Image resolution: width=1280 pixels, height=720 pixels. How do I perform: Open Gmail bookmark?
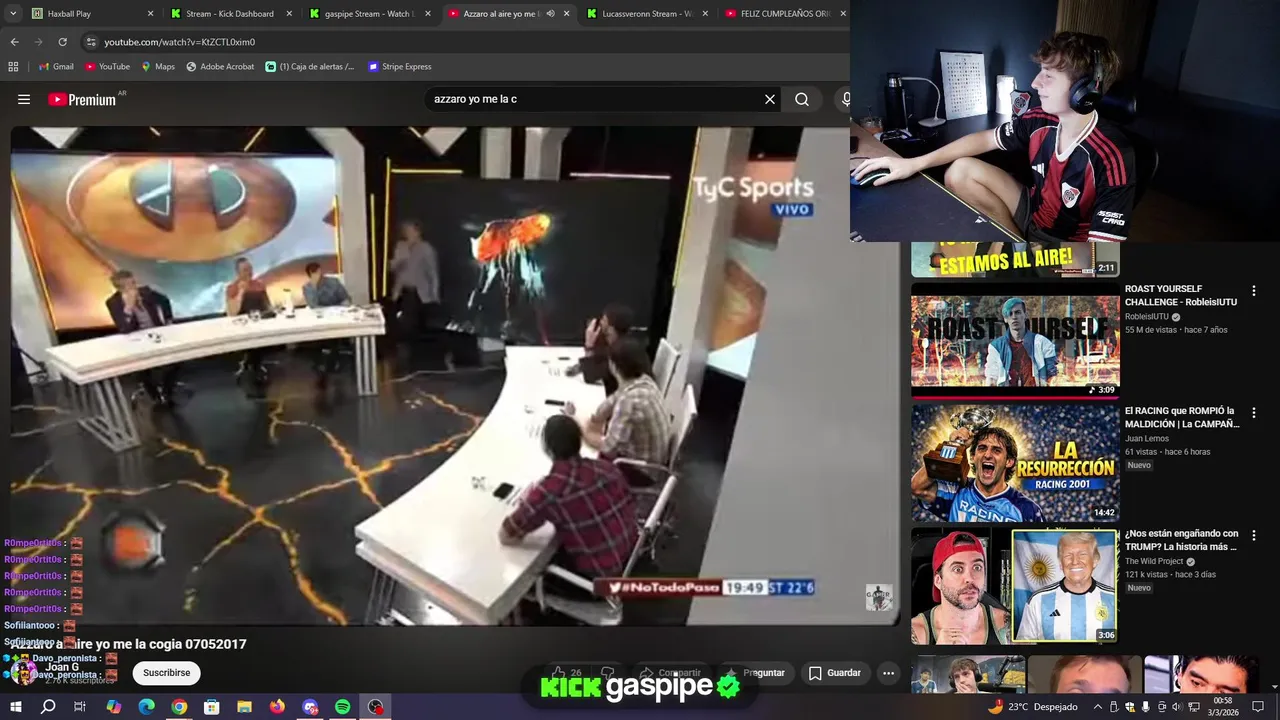click(56, 67)
